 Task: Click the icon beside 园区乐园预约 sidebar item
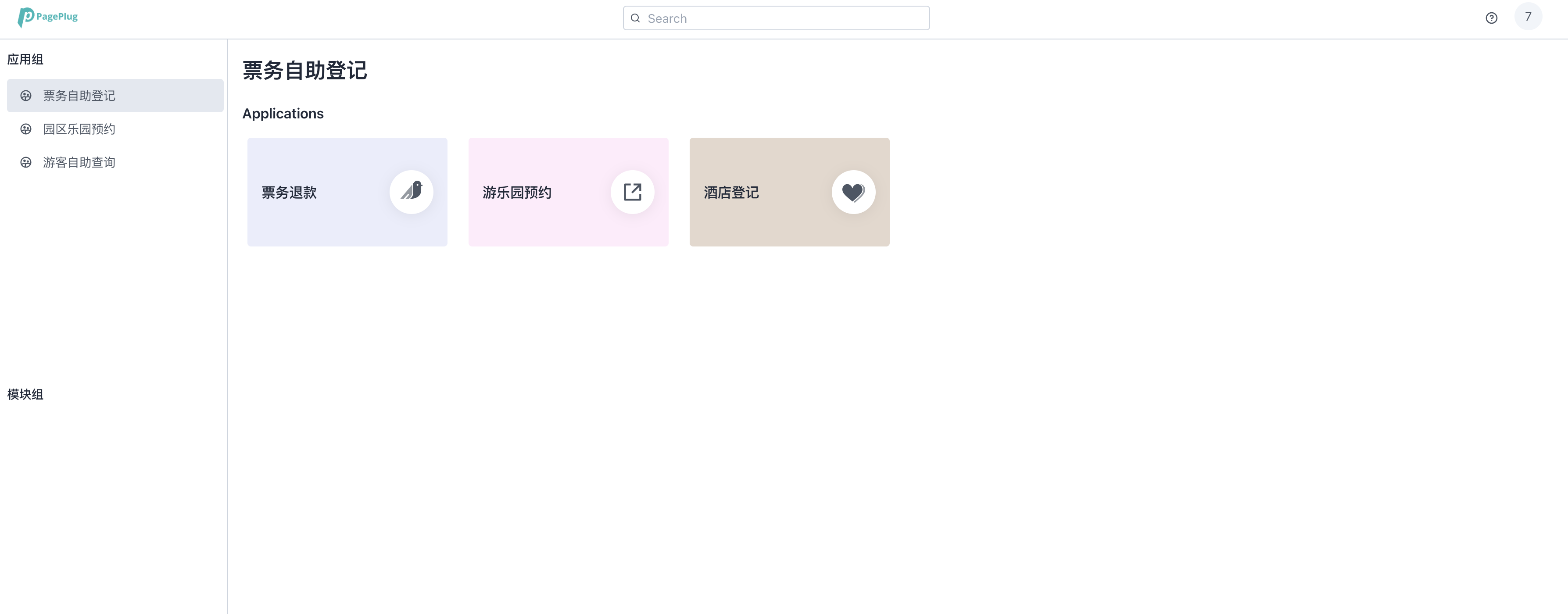[x=25, y=129]
